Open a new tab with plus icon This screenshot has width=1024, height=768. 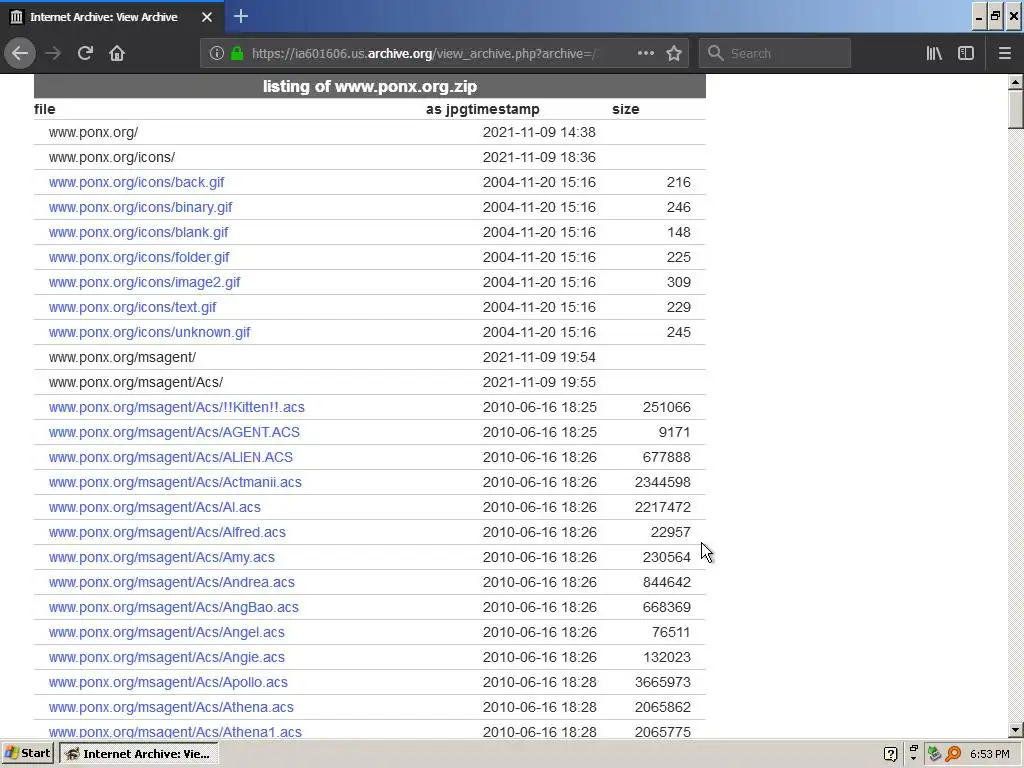point(240,16)
